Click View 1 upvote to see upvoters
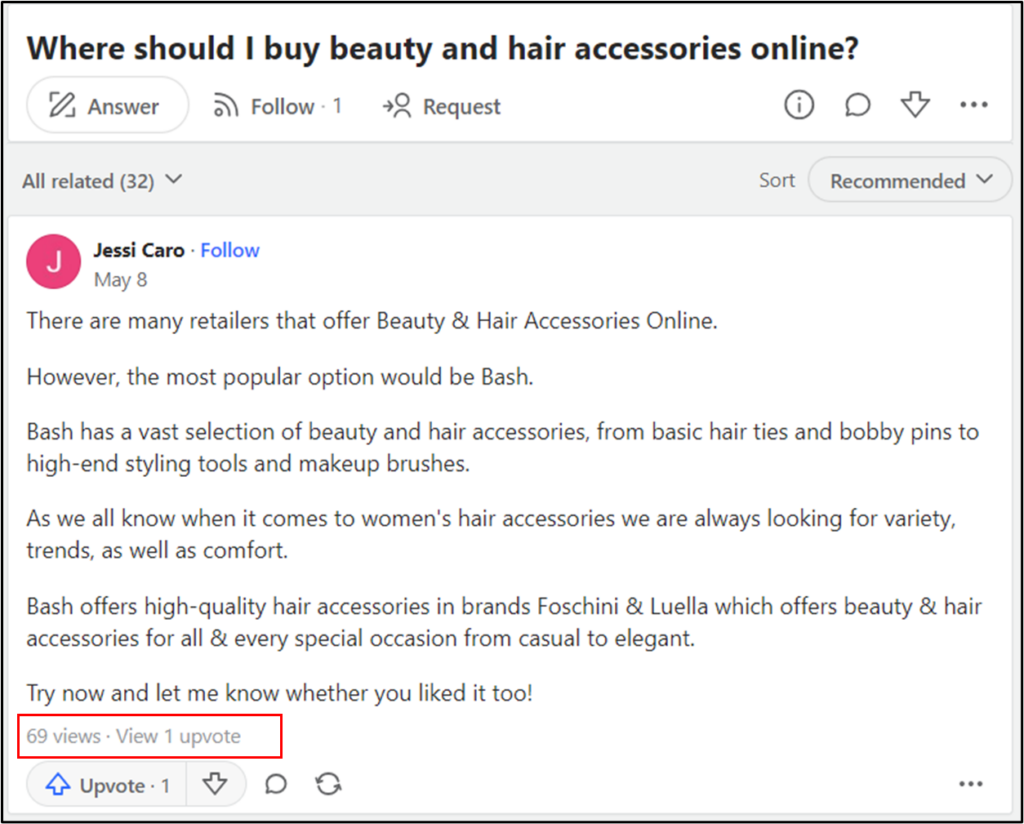The width and height of the screenshot is (1024, 824). (178, 737)
